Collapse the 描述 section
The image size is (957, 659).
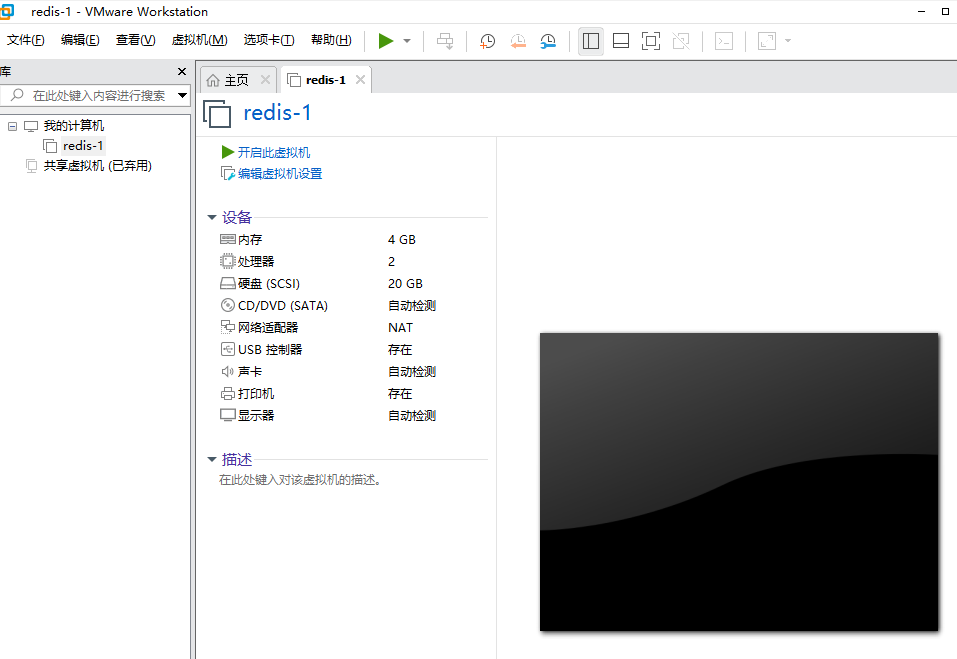pos(212,459)
